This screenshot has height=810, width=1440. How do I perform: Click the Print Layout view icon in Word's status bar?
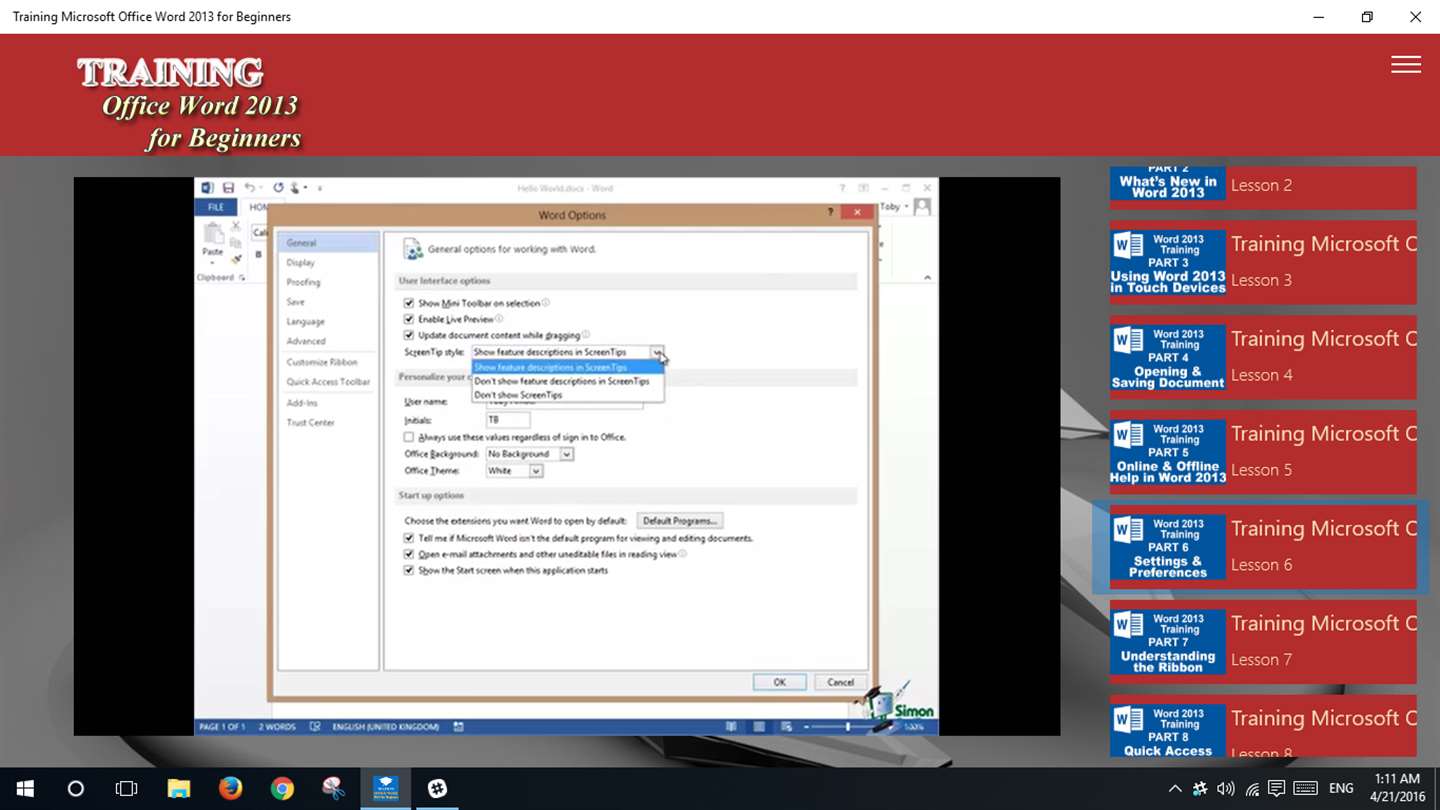coord(760,727)
